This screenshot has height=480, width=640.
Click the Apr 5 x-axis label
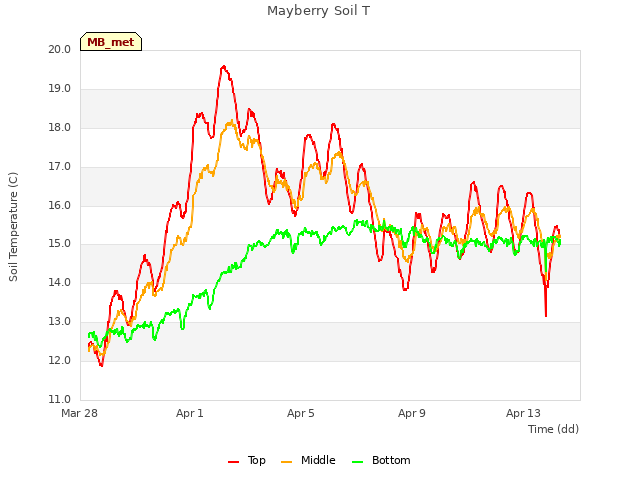[x=301, y=413]
